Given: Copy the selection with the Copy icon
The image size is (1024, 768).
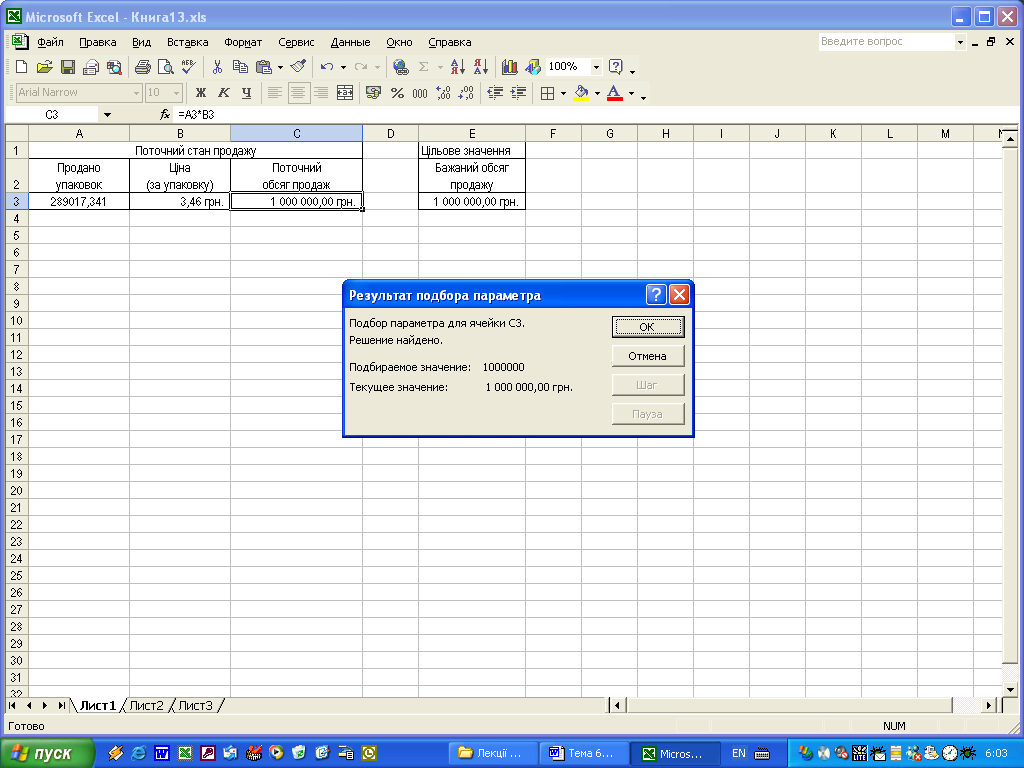Looking at the screenshot, I should coord(240,67).
